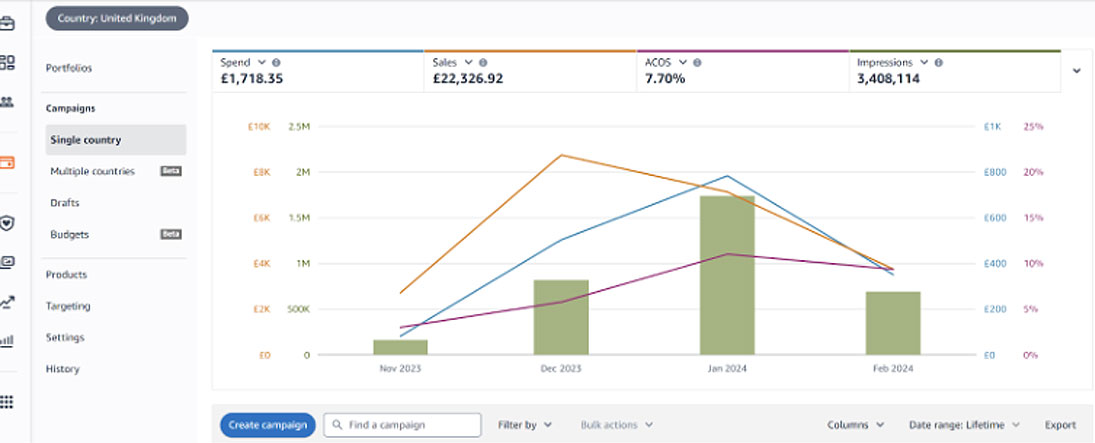Image resolution: width=1095 pixels, height=443 pixels.
Task: Open the Impressions metric dropdown
Action: click(x=924, y=62)
